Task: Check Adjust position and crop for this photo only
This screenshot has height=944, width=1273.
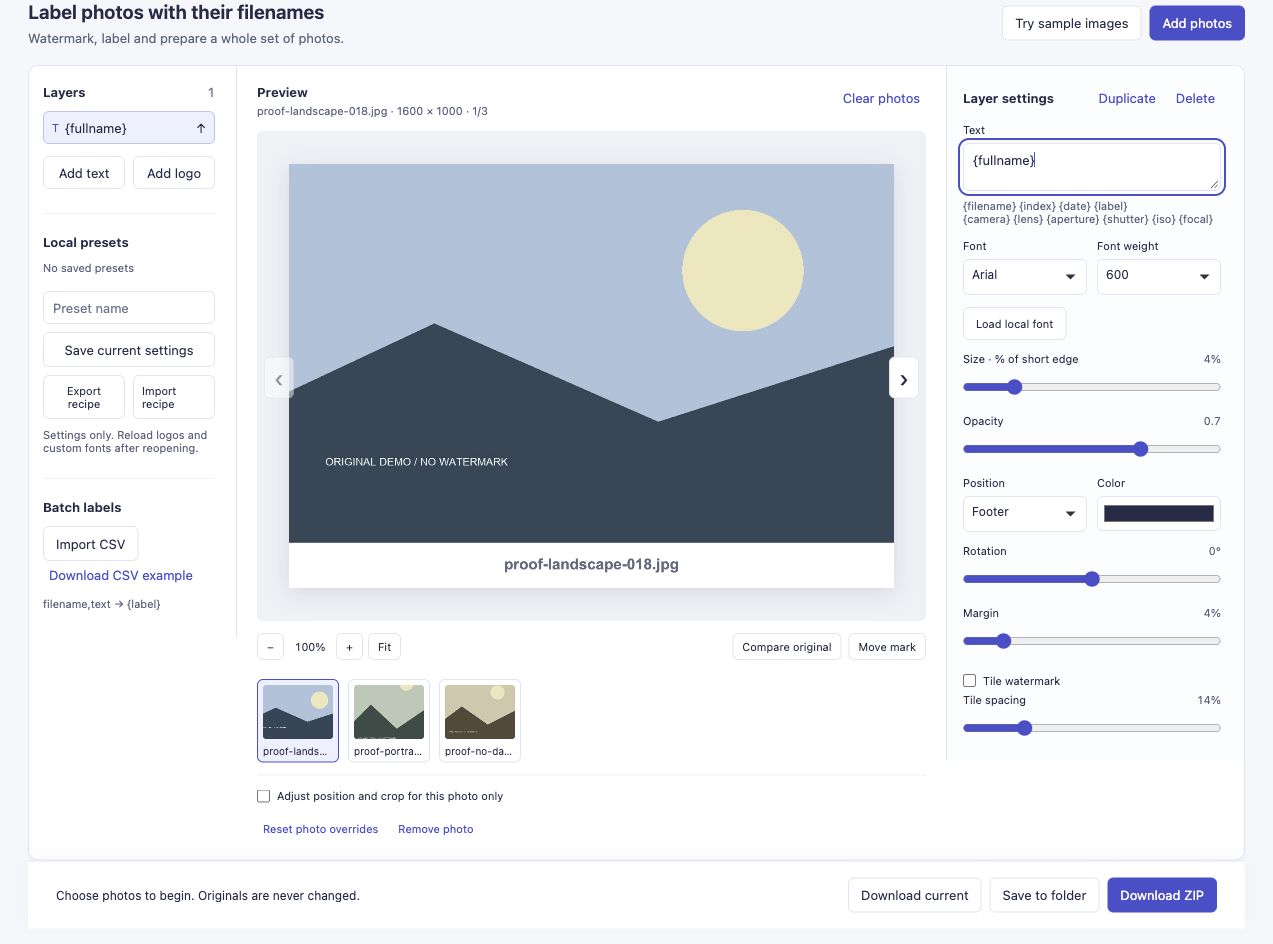Action: (264, 796)
